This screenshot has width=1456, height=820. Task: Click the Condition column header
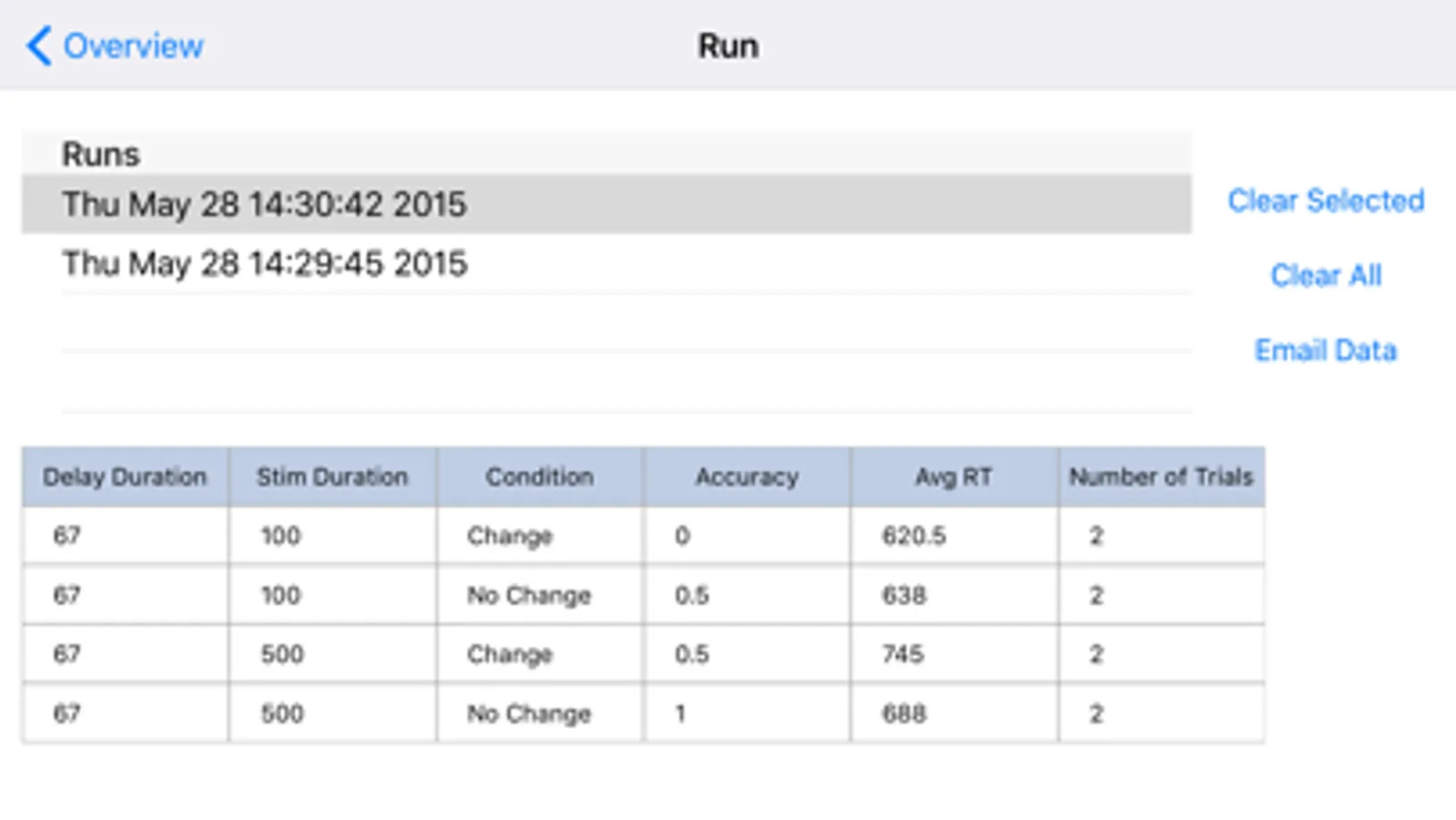click(539, 477)
